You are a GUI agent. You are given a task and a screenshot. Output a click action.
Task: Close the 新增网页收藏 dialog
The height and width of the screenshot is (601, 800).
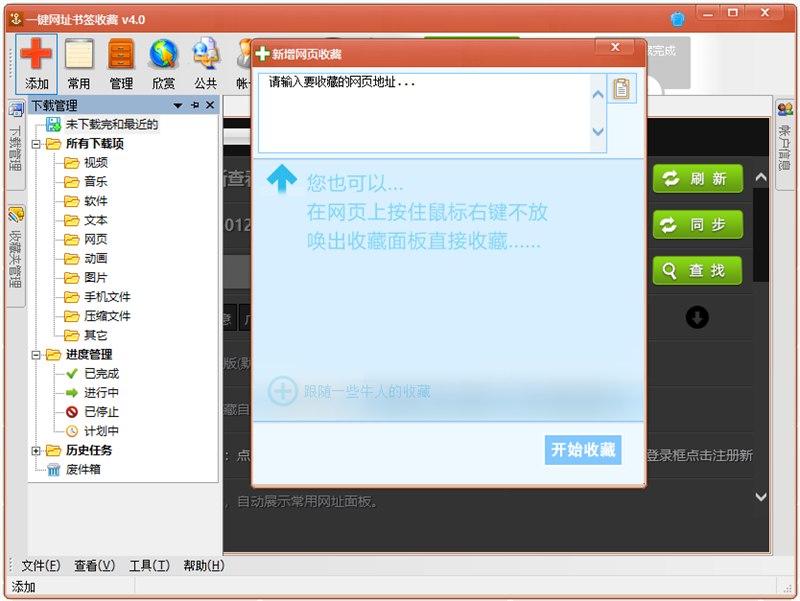615,47
